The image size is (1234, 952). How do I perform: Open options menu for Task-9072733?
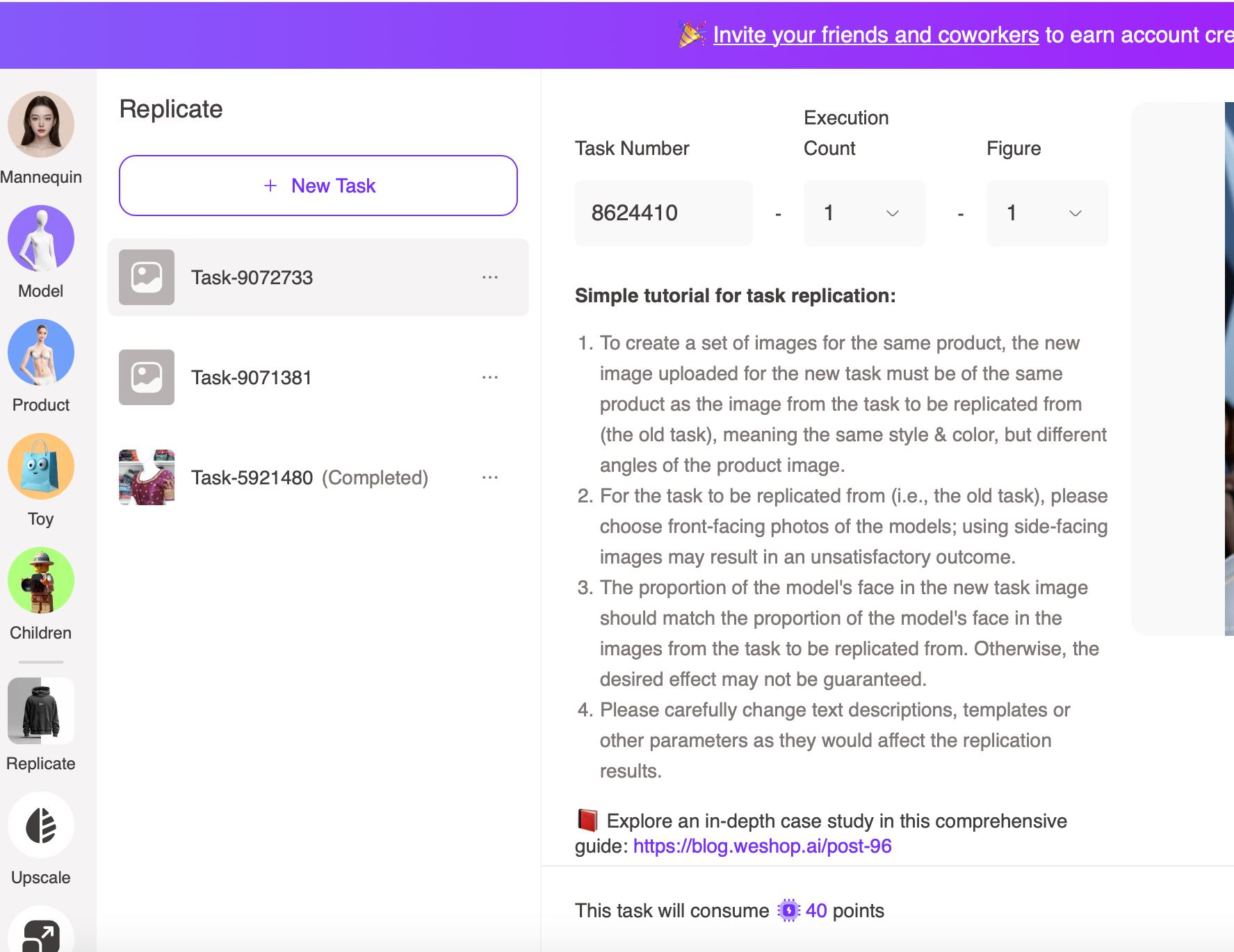490,277
